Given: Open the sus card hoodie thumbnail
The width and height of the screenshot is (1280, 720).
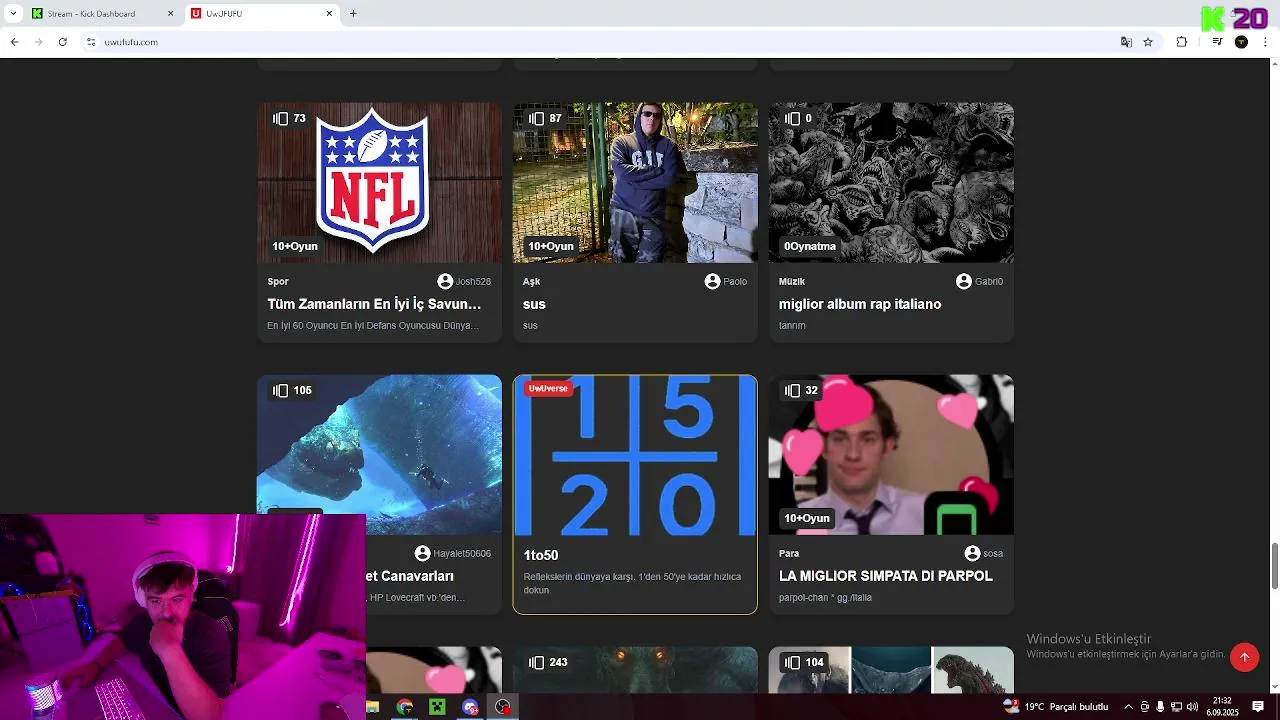Looking at the screenshot, I should (x=635, y=183).
